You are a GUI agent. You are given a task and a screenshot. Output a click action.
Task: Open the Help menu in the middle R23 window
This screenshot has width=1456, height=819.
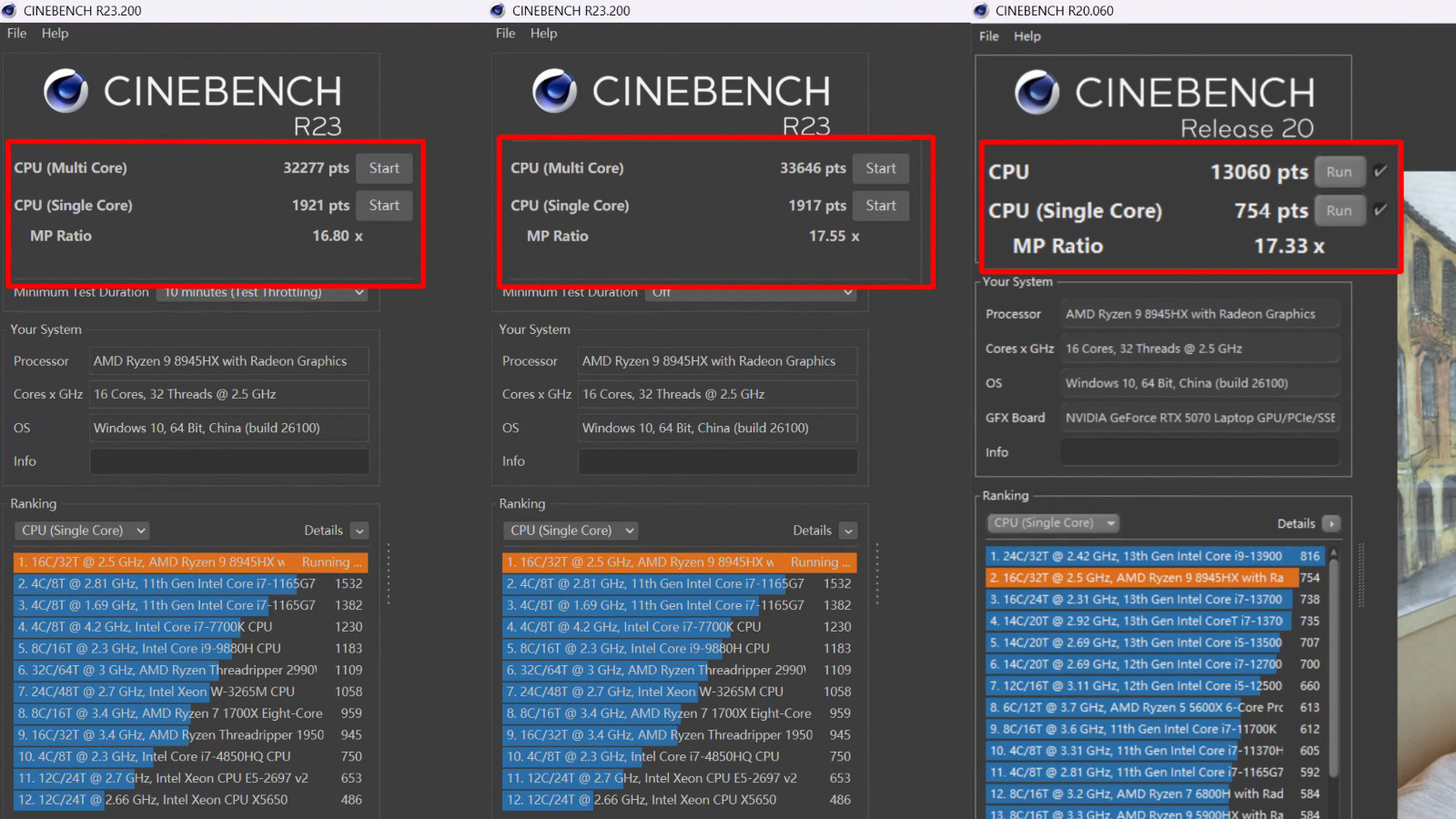click(543, 33)
